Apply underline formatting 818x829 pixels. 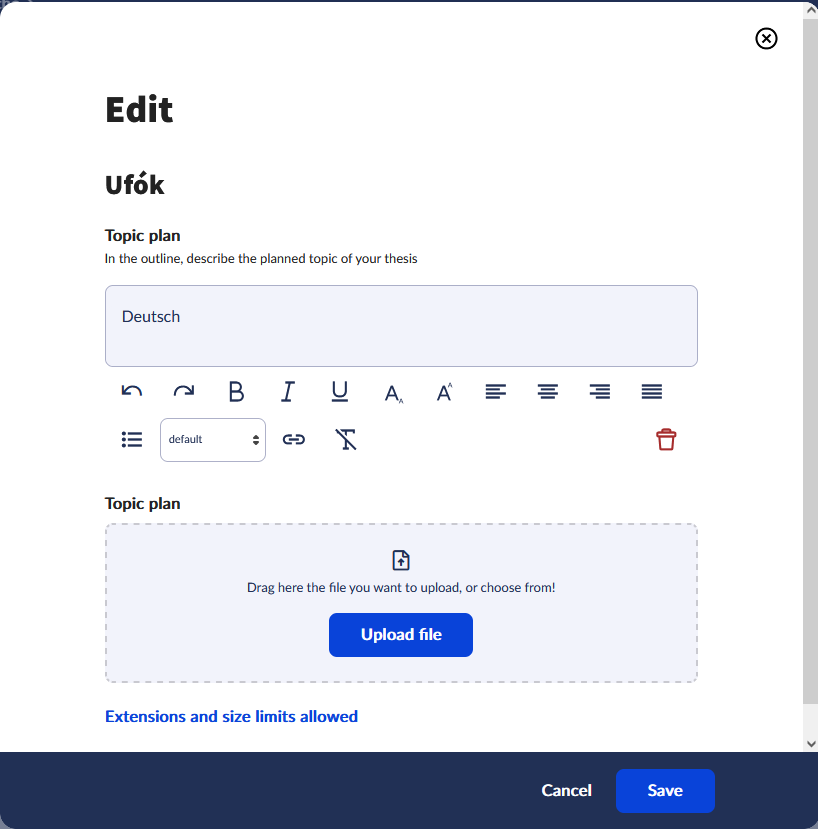tap(340, 392)
